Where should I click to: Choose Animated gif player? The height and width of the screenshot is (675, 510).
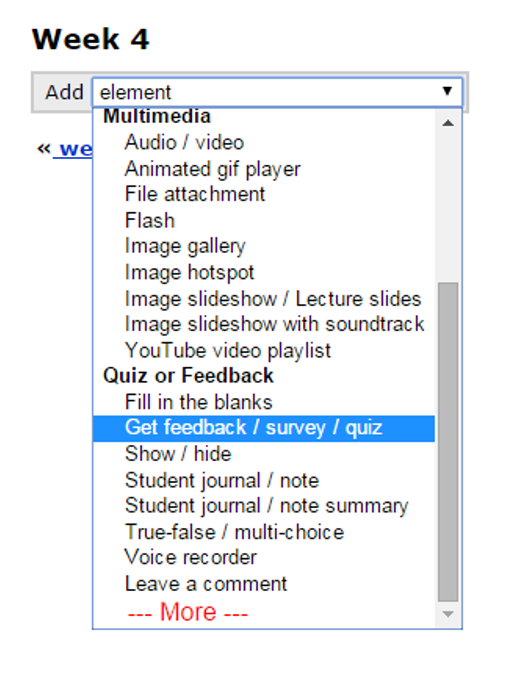point(264,168)
